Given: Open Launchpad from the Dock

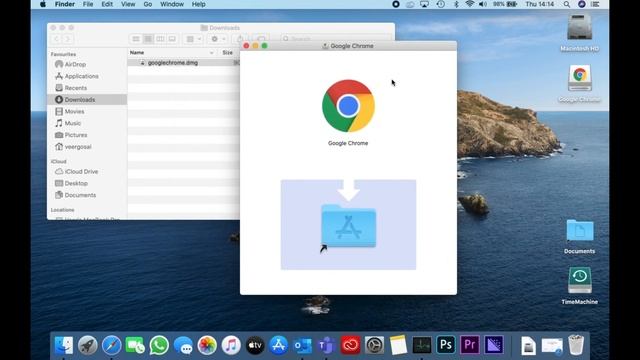Looking at the screenshot, I should point(88,345).
